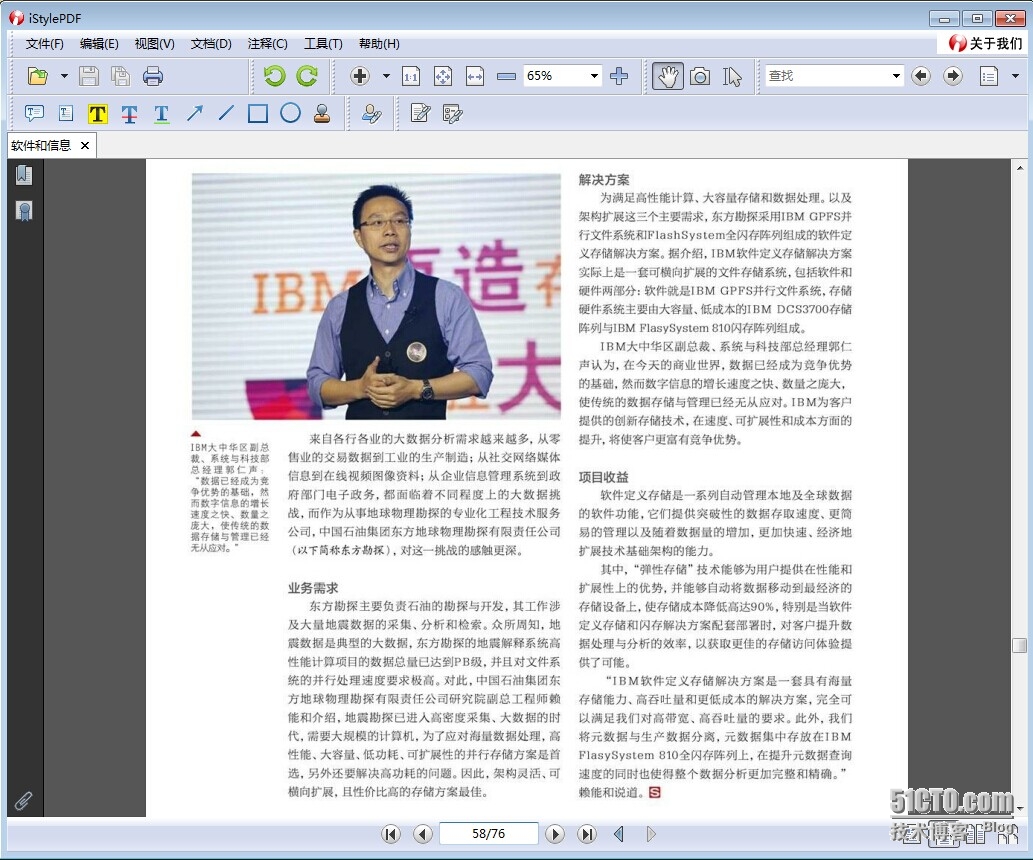
Task: Find next search result arrow
Action: click(953, 76)
